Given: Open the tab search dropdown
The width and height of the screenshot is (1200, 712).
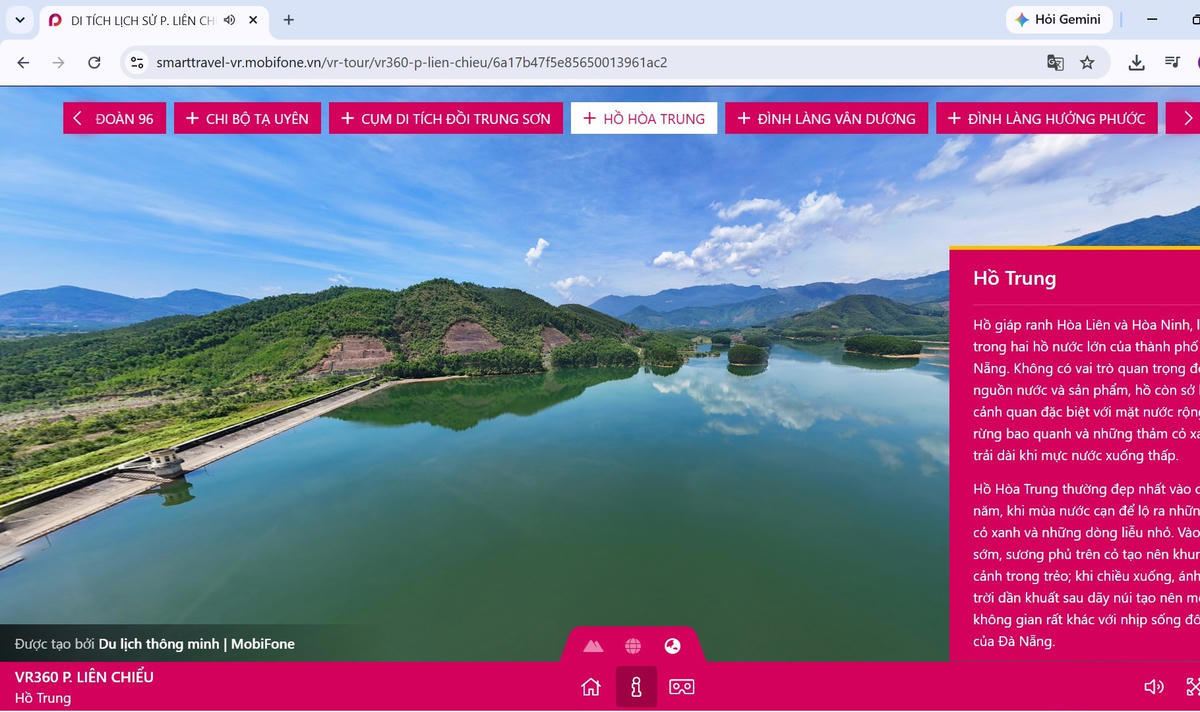Looking at the screenshot, I should point(19,20).
